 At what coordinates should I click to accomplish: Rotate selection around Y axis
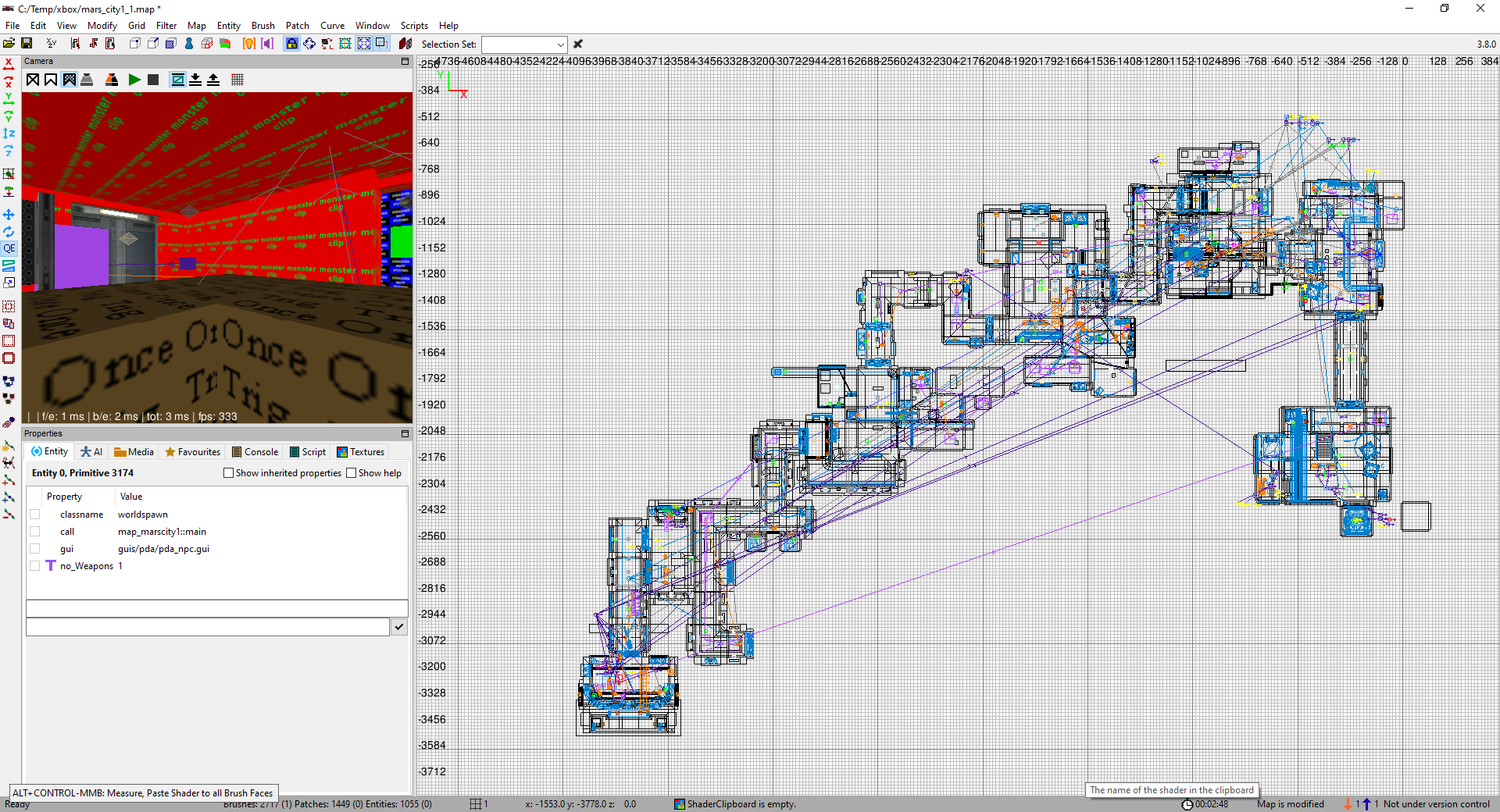(9, 116)
